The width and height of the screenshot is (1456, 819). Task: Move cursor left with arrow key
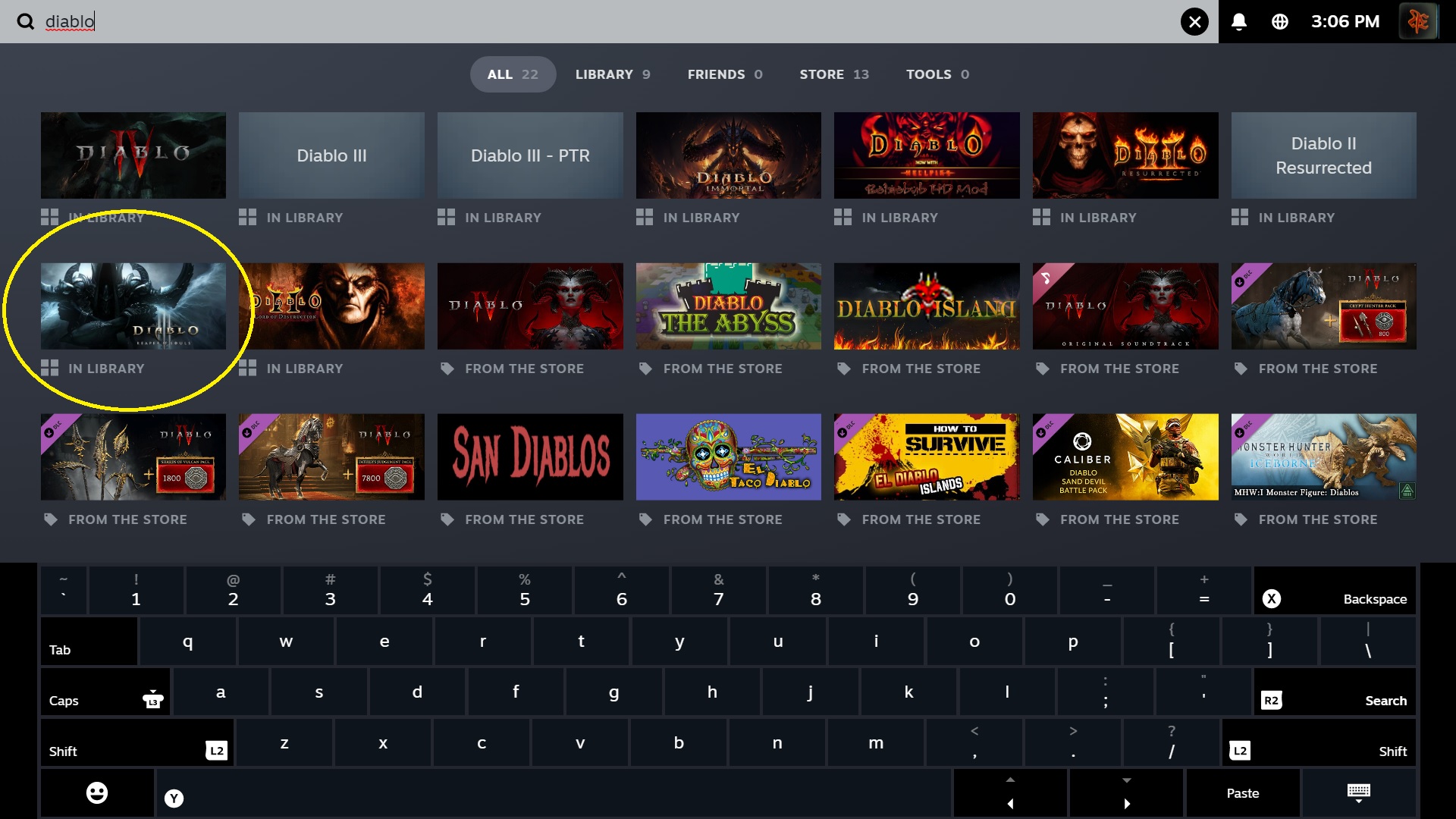coord(1010,792)
